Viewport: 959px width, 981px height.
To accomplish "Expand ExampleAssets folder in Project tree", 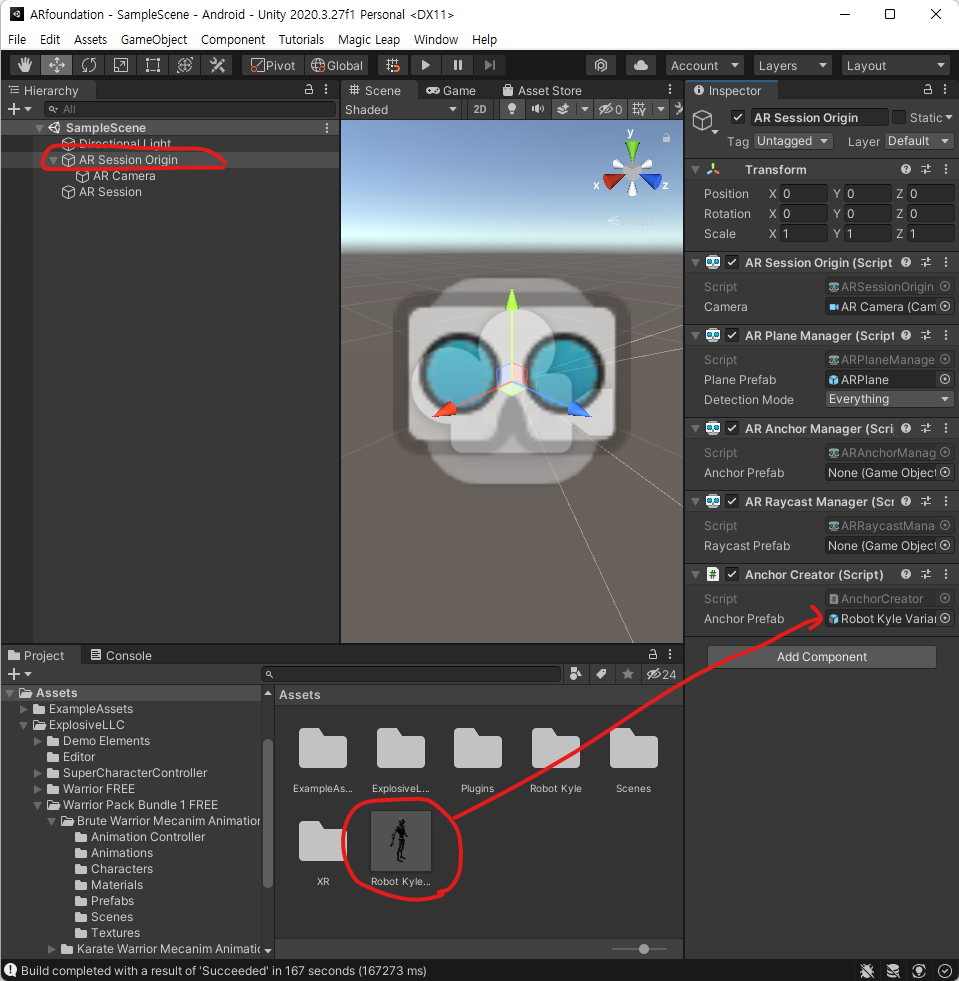I will pos(24,709).
